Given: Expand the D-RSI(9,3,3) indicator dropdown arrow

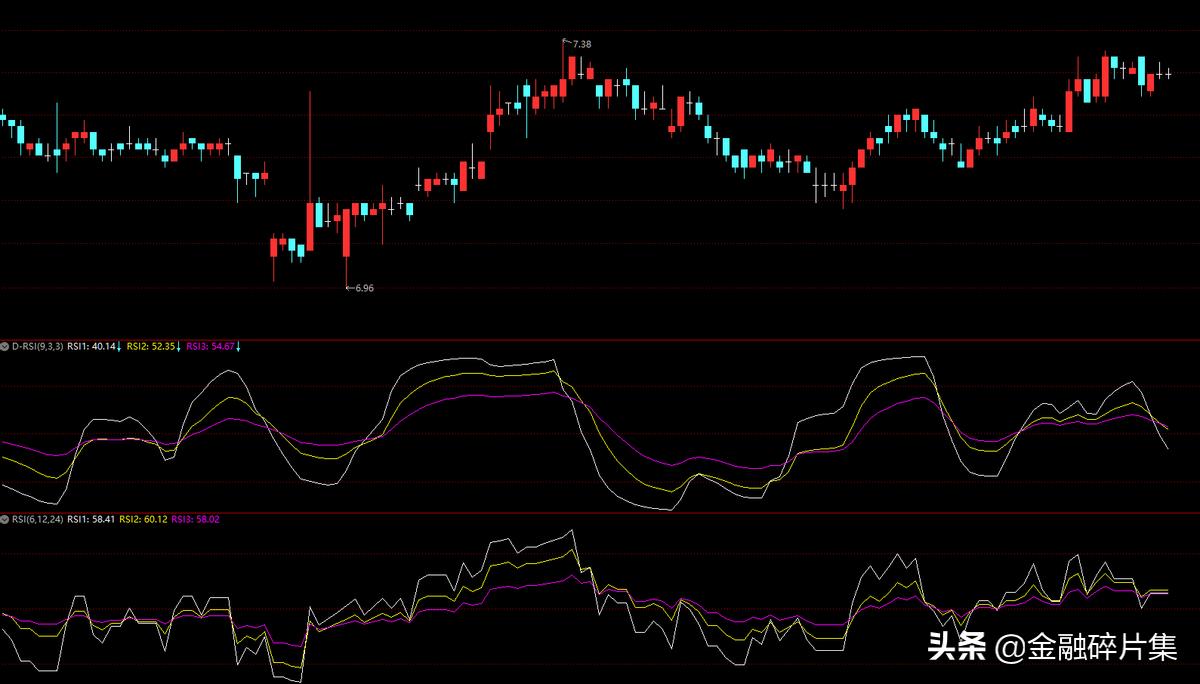Looking at the screenshot, I should tap(5, 347).
